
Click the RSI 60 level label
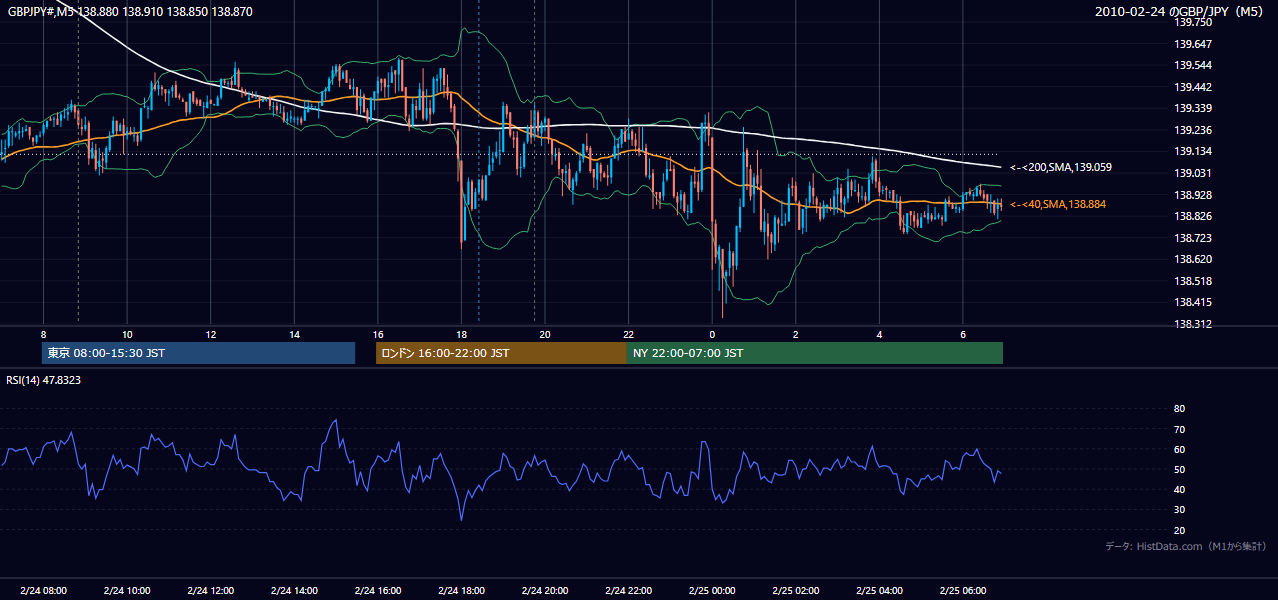tap(1180, 449)
